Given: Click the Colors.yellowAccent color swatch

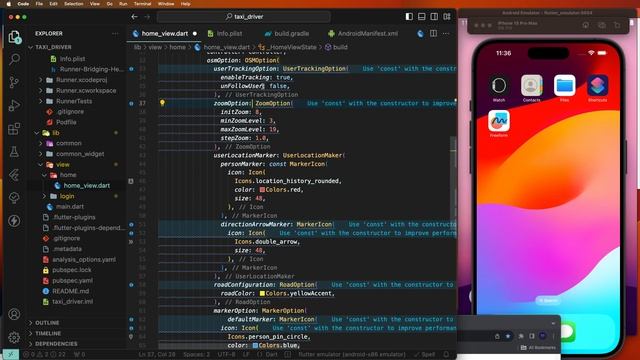Looking at the screenshot, I should pyautogui.click(x=262, y=293).
